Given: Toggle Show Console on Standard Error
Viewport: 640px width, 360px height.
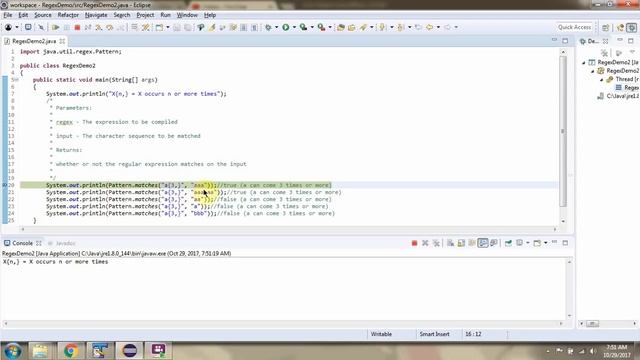Looking at the screenshot, I should (x=494, y=243).
